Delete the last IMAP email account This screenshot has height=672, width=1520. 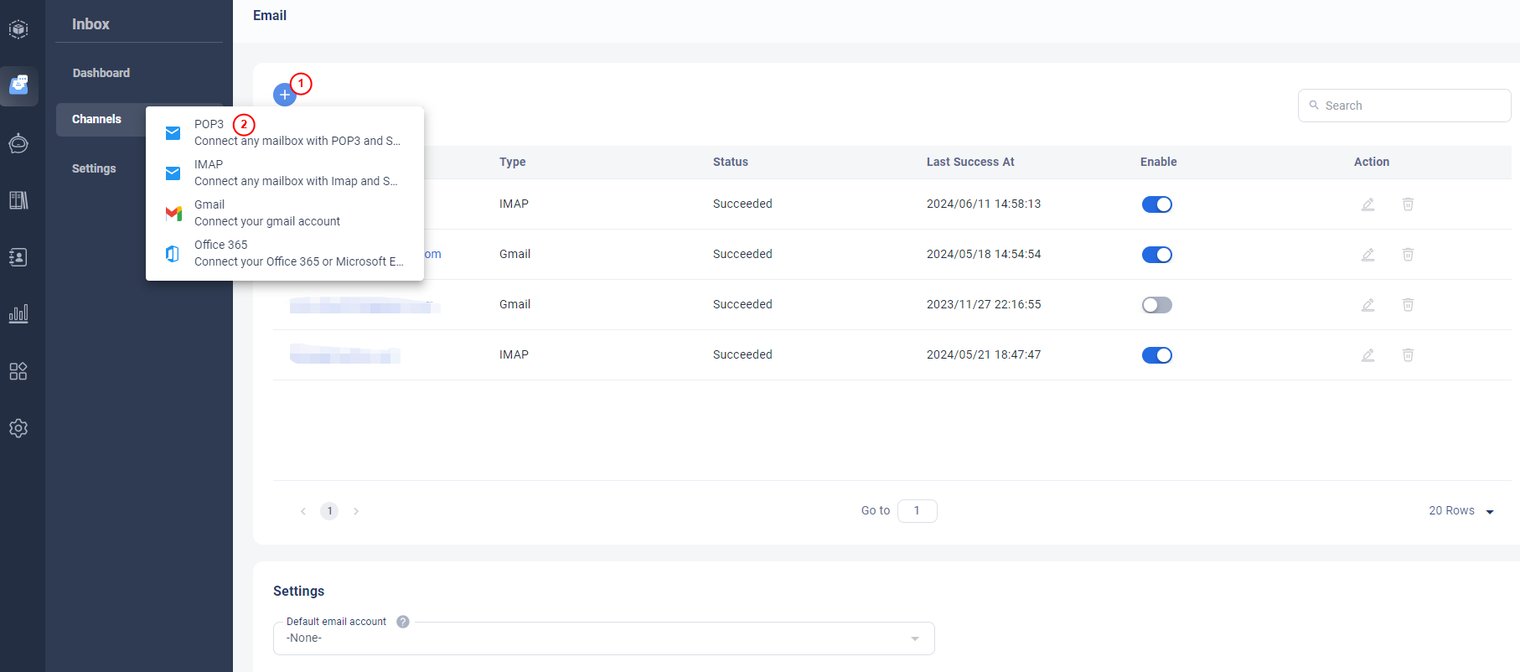(1407, 355)
